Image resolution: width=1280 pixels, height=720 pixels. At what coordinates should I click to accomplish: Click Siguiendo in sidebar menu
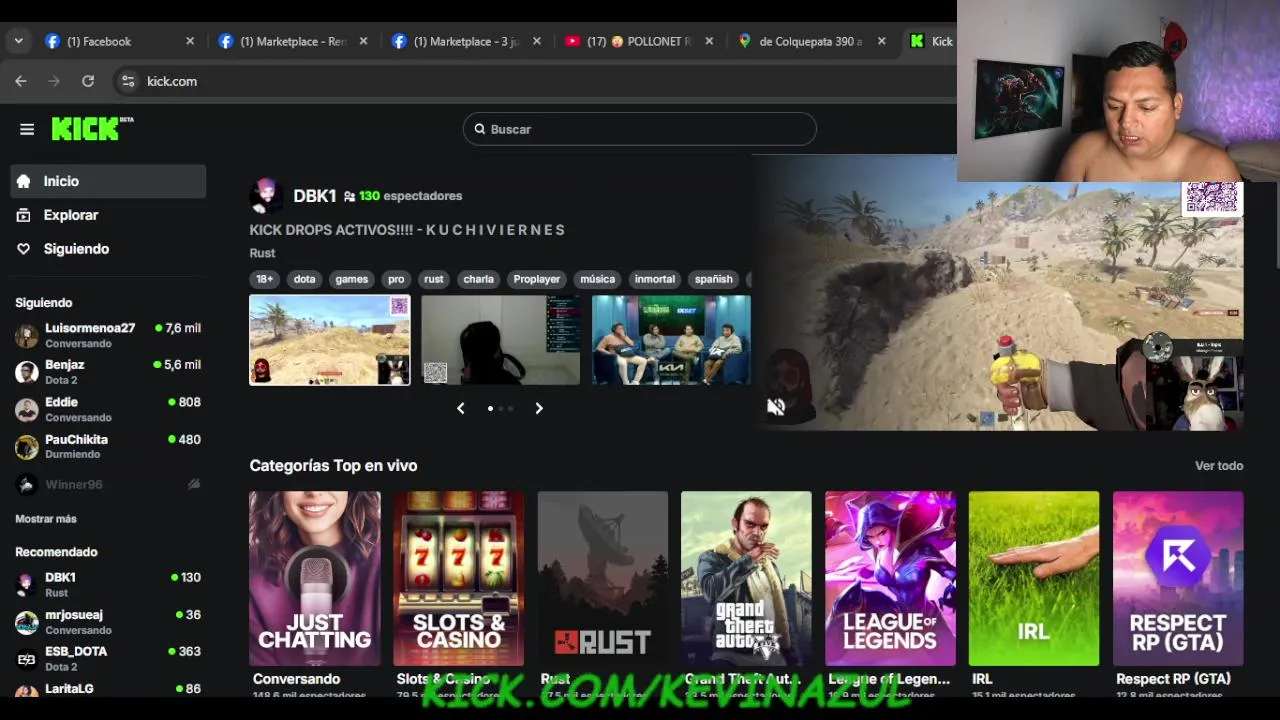108,249
